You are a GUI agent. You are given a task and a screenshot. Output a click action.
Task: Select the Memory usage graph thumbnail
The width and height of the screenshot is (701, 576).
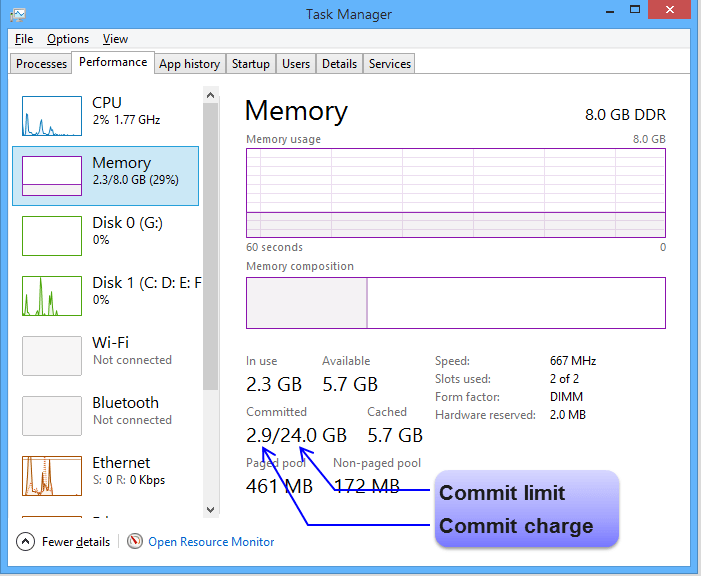point(52,176)
